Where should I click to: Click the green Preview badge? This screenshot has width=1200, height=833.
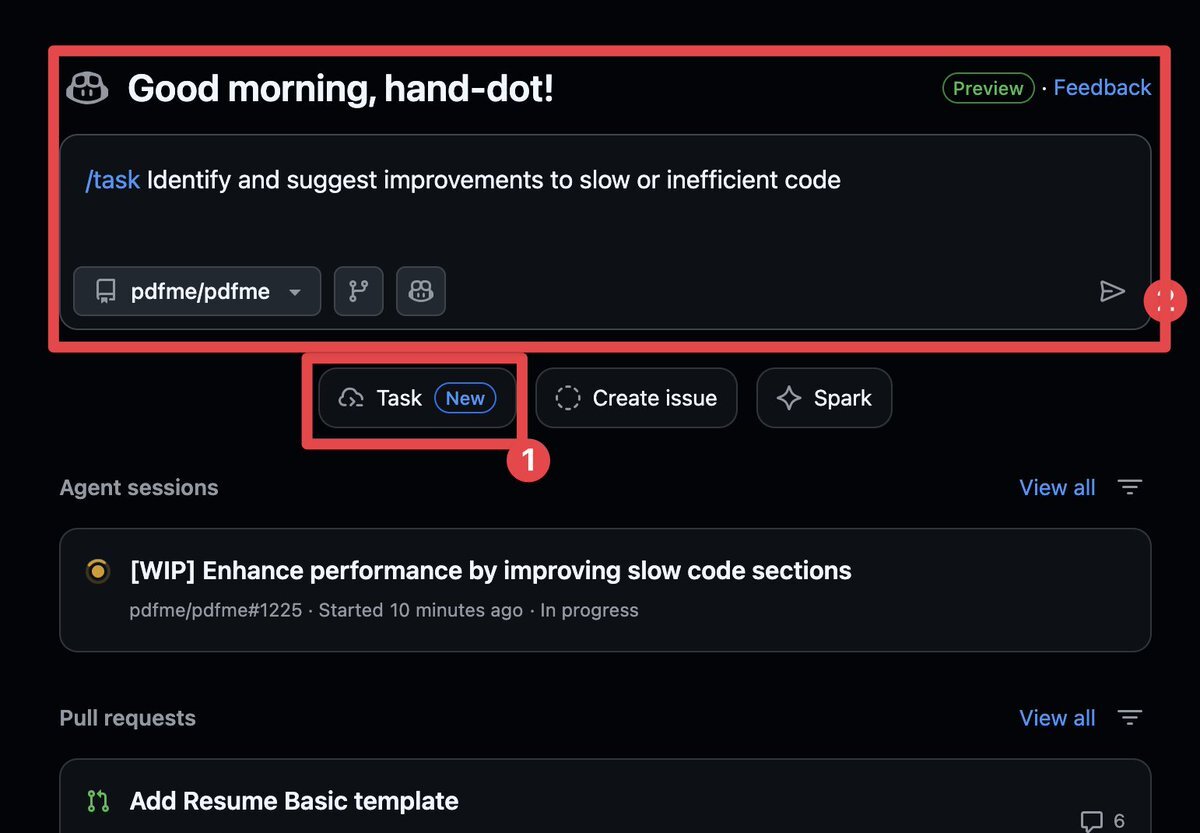click(x=988, y=88)
